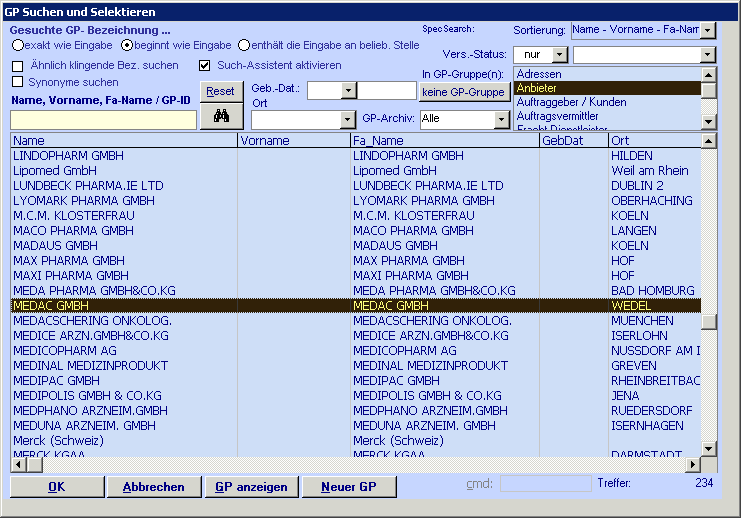This screenshot has height=518, width=741.
Task: Click the 'GP anzeigen' button
Action: pyautogui.click(x=251, y=487)
